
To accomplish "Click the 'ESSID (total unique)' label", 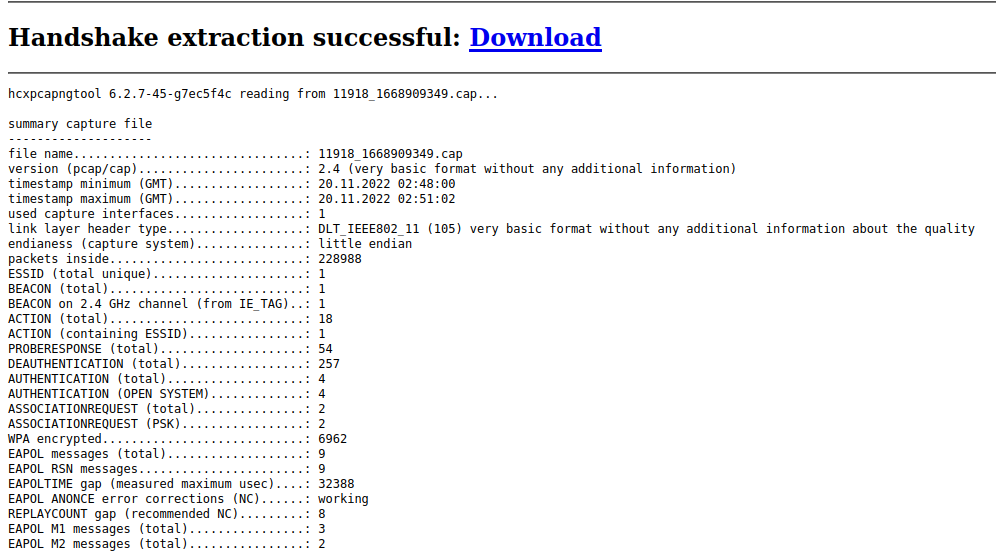I will pos(80,274).
